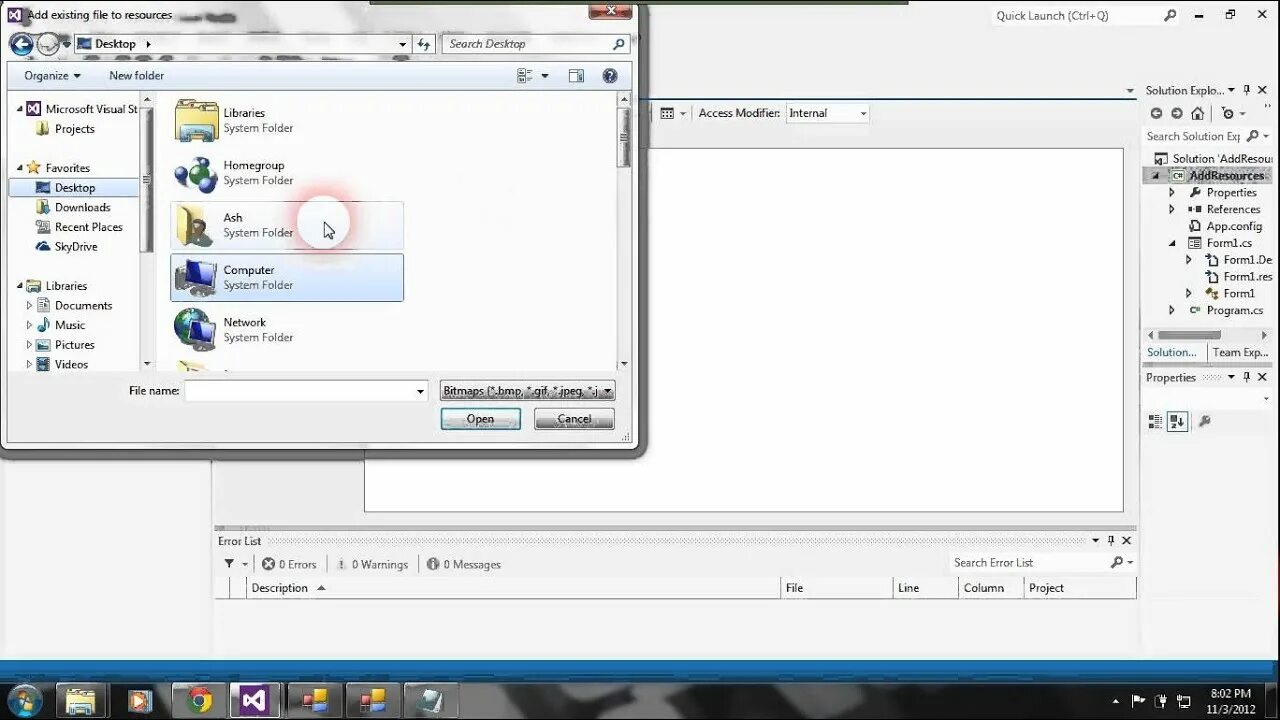
Task: Toggle the 0 Messages filter
Action: 463,564
